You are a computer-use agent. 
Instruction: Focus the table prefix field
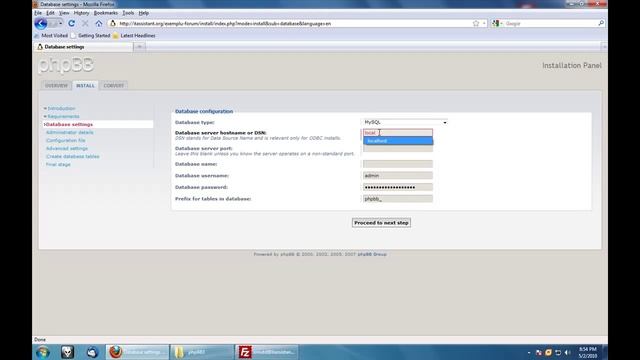[398, 199]
